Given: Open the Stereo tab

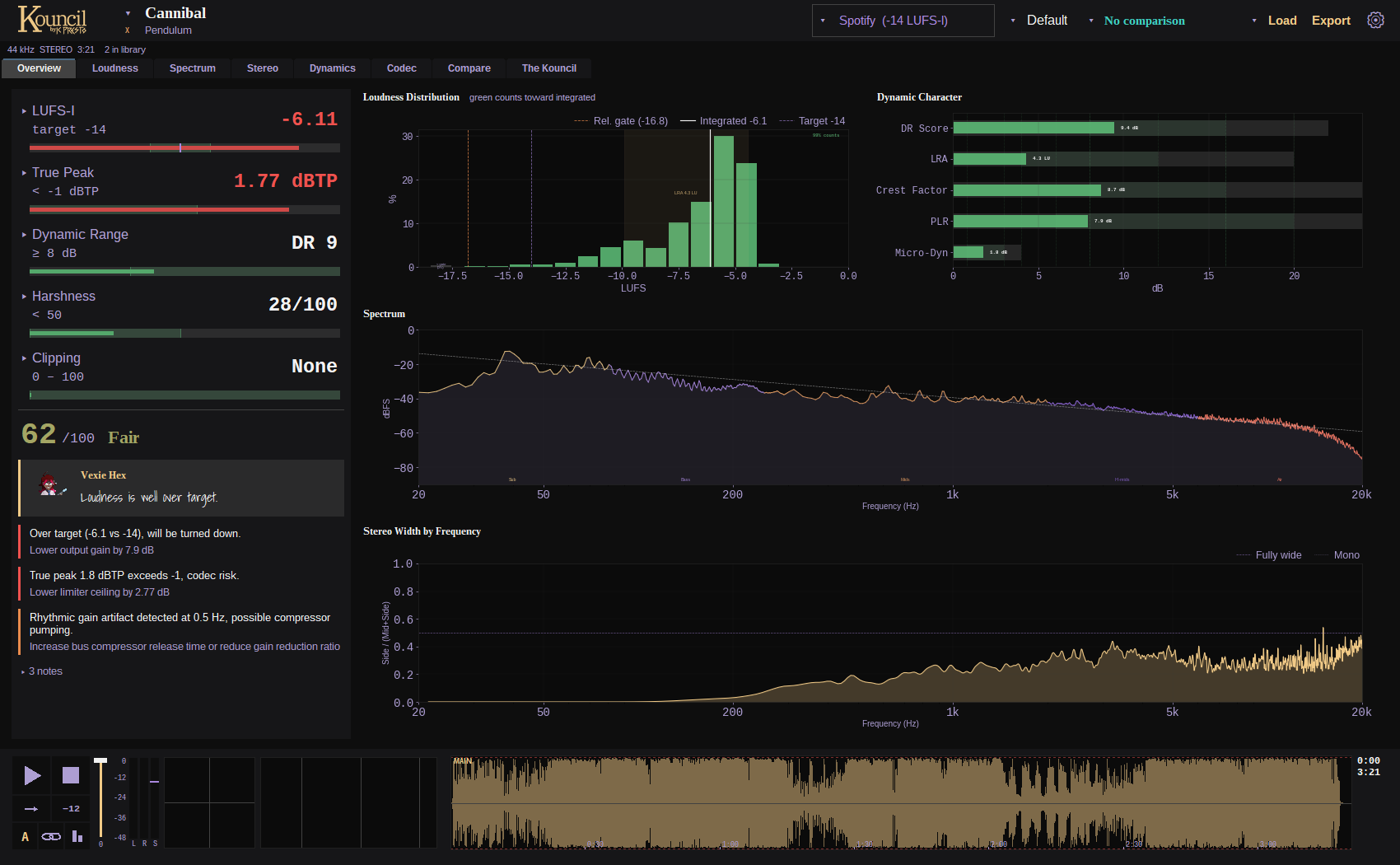Looking at the screenshot, I should [263, 68].
